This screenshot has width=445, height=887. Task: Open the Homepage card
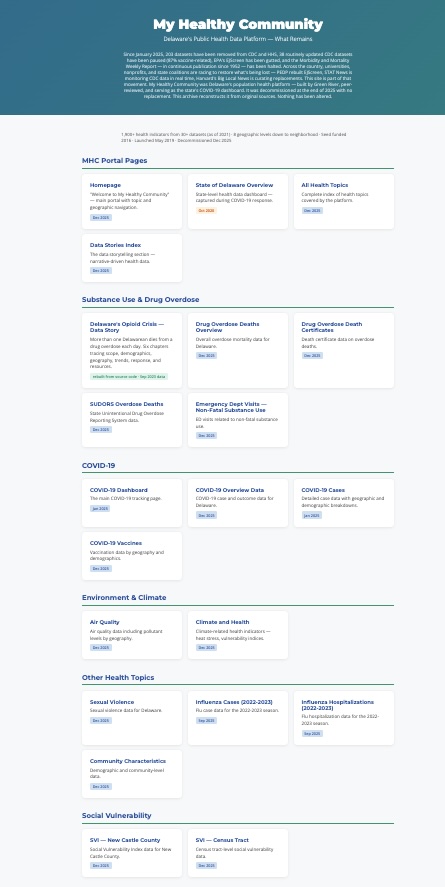pyautogui.click(x=132, y=201)
